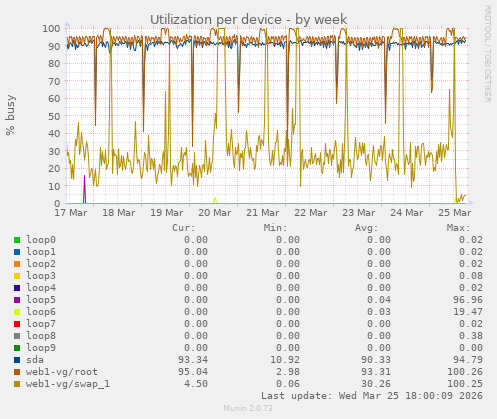Click the loop2 orange legend swatch
This screenshot has height=419, width=497.
point(17,264)
